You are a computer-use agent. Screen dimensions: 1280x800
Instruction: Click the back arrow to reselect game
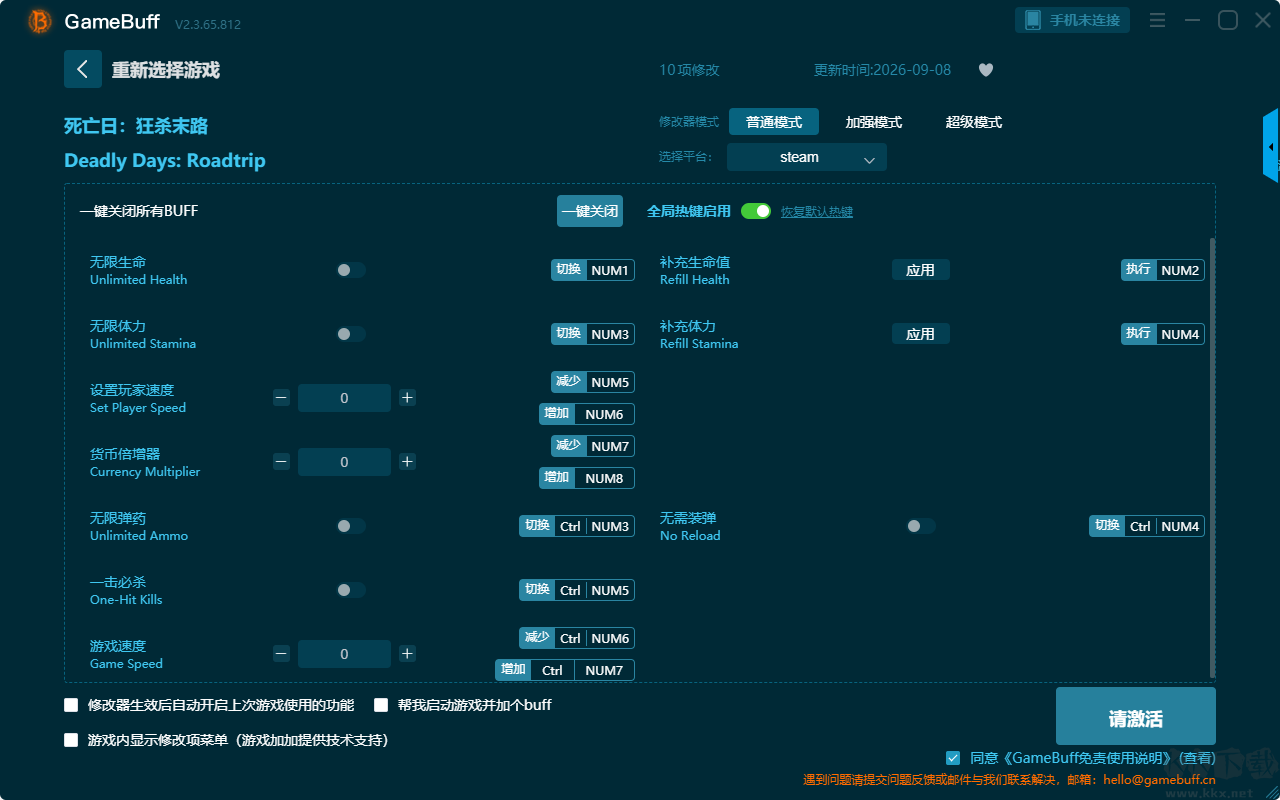click(x=83, y=69)
